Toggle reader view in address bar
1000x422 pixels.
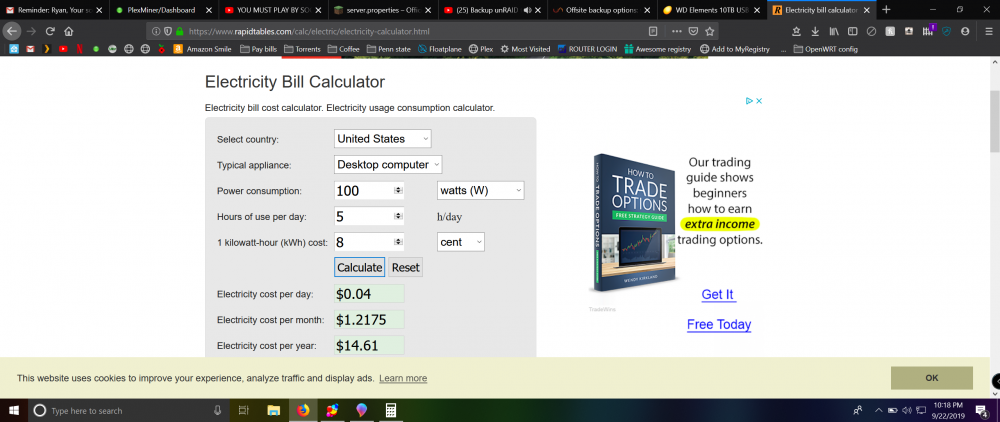coord(652,31)
